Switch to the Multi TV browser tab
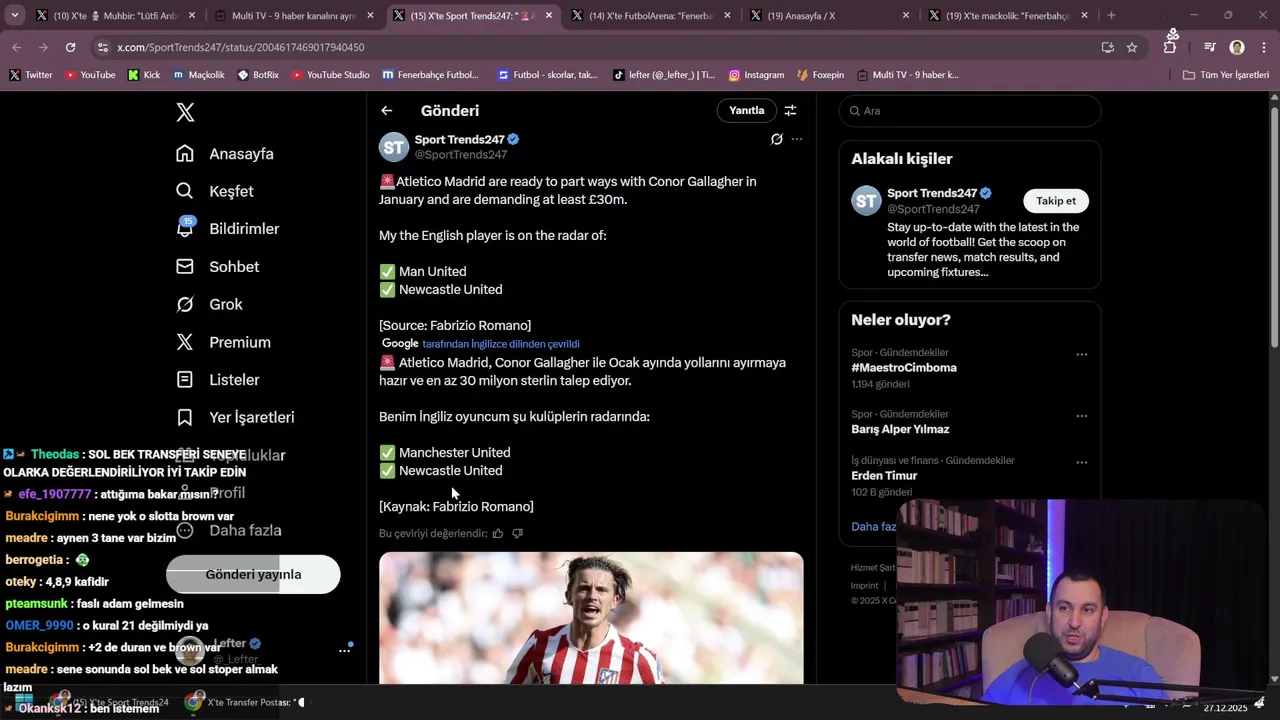Viewport: 1280px width, 720px height. pos(295,15)
